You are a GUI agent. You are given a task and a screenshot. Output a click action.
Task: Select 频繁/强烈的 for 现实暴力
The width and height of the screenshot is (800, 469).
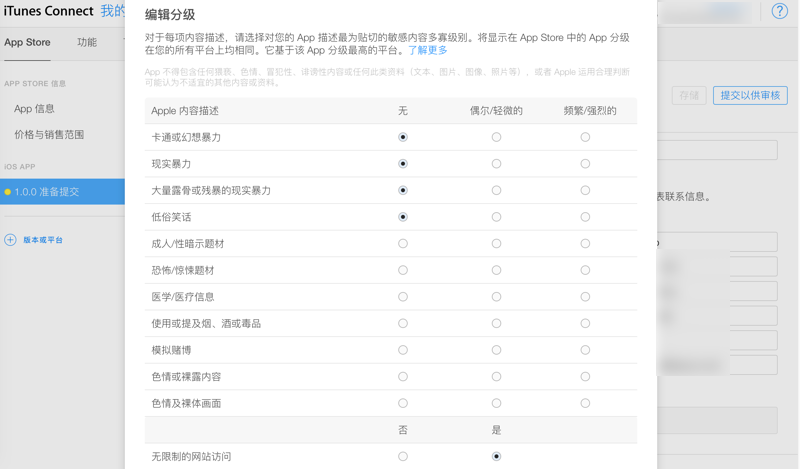click(585, 164)
